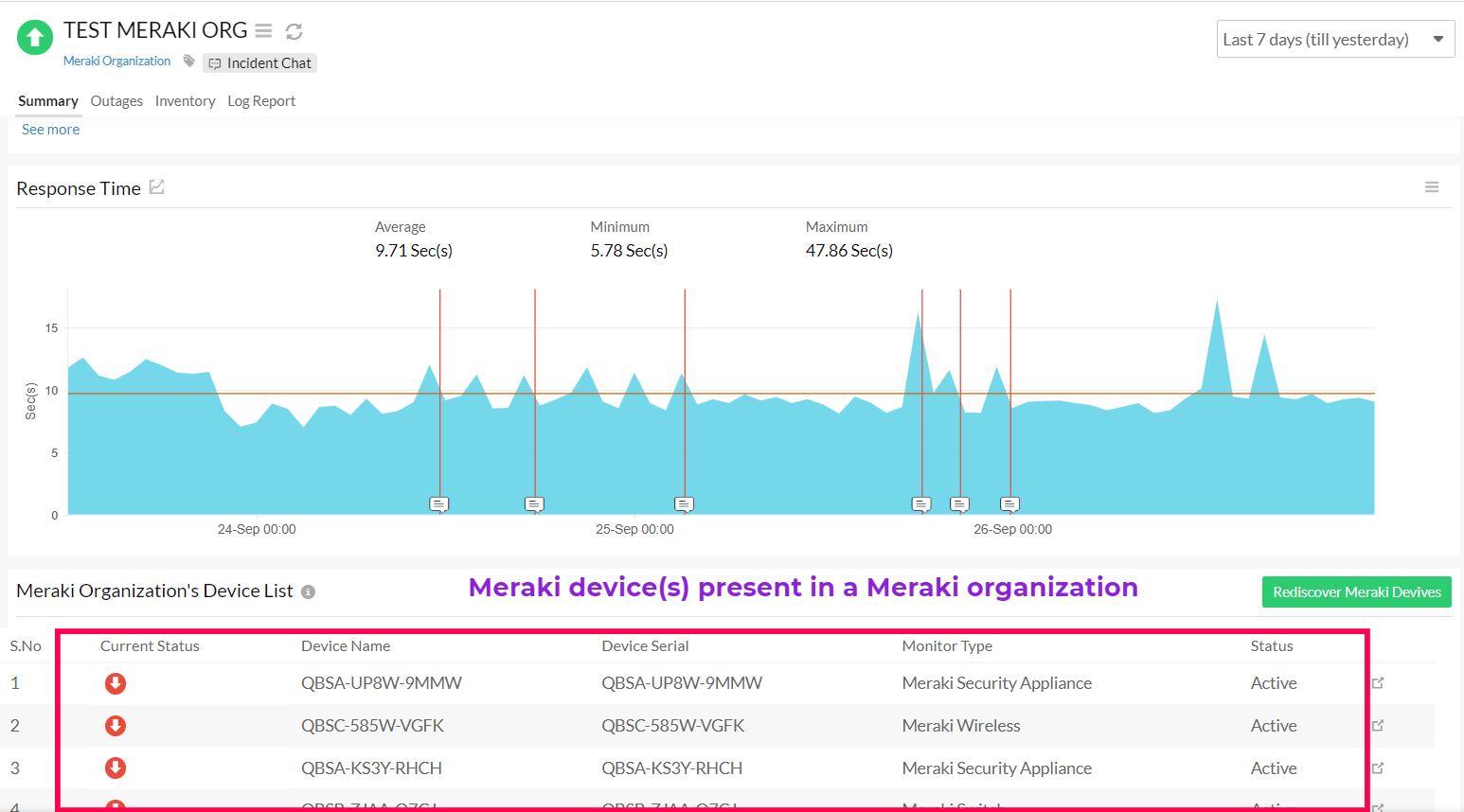This screenshot has height=812, width=1464.
Task: Click the Minimum 5.78 Sec(s) value
Action: pos(629,251)
